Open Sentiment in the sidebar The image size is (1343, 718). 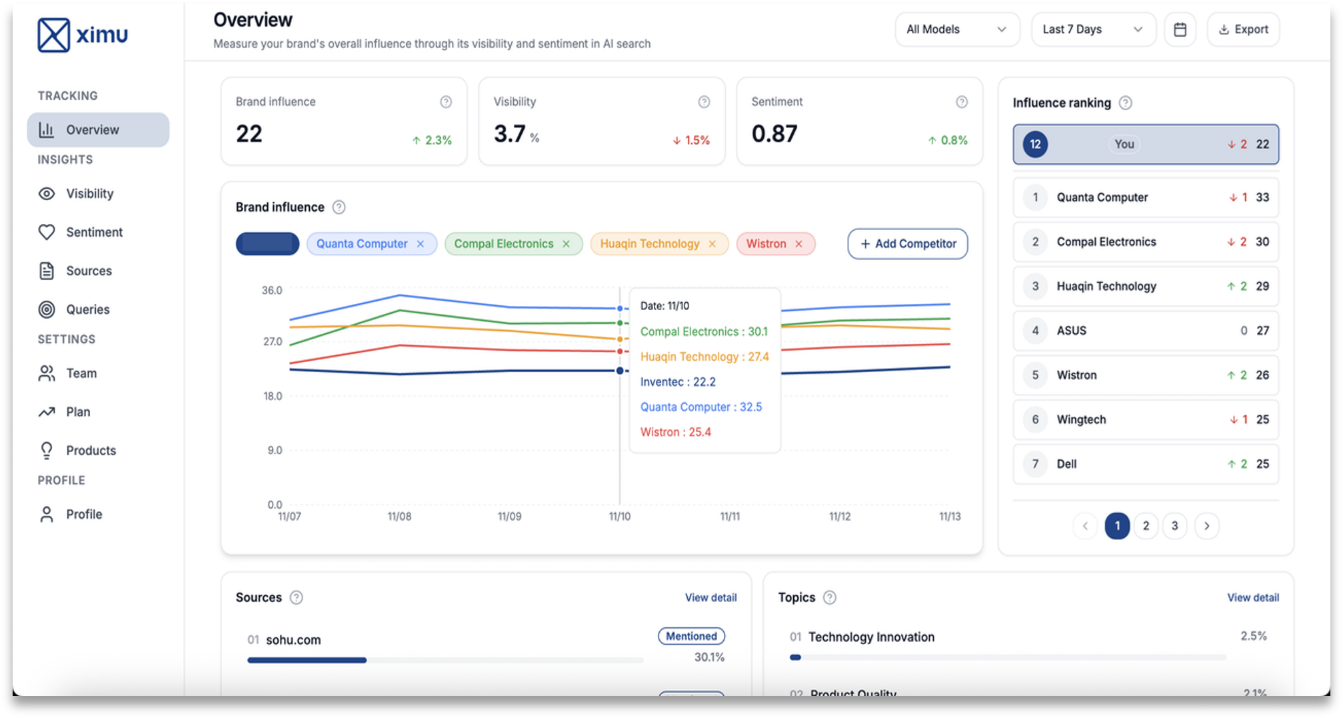click(94, 232)
